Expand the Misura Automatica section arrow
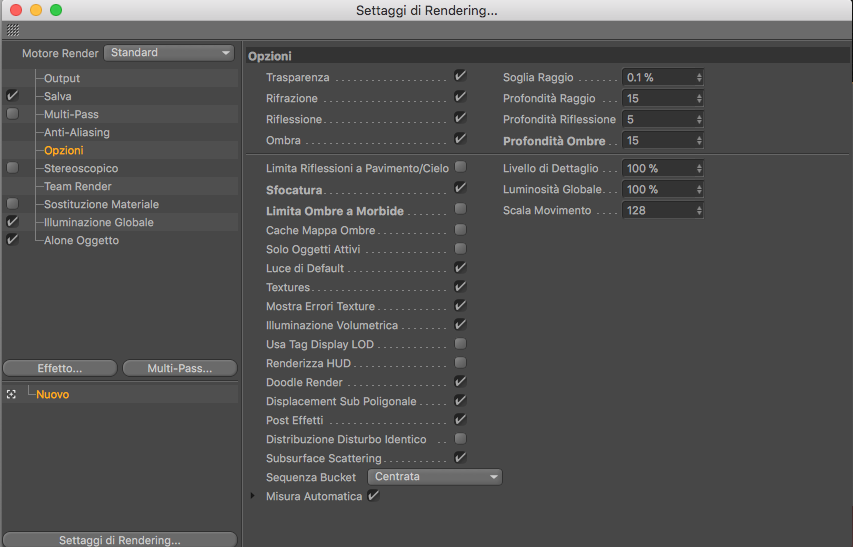 pos(252,496)
